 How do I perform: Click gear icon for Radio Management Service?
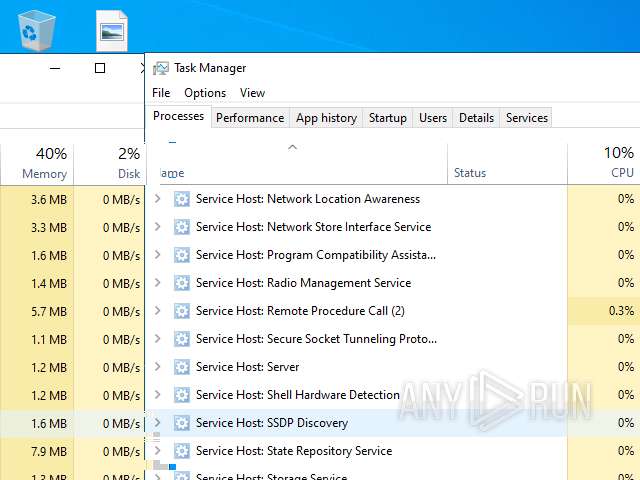[182, 283]
